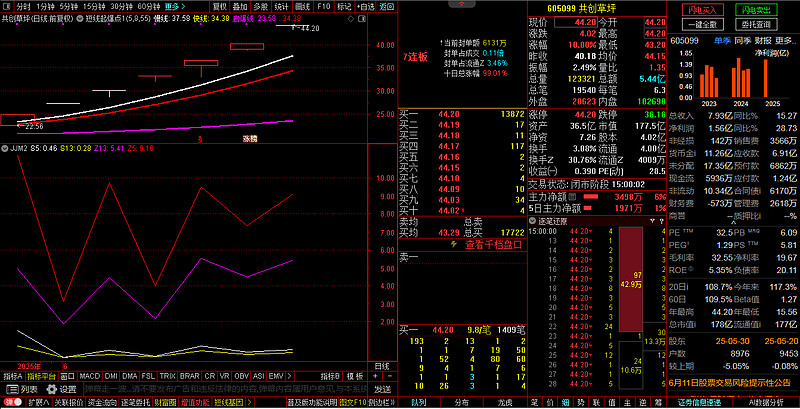
Task: Select the 60分钟 period
Action: point(148,7)
